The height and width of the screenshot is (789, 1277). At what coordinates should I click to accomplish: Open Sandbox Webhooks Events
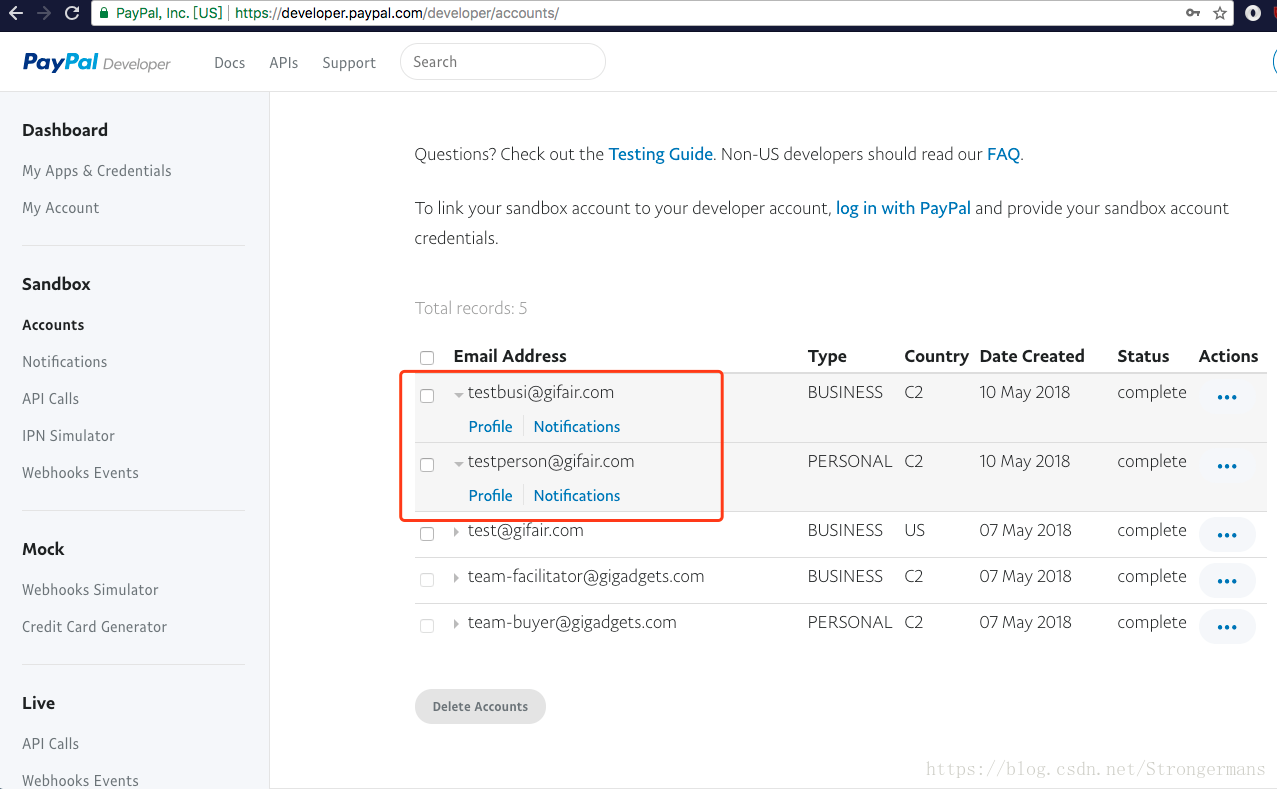(80, 473)
